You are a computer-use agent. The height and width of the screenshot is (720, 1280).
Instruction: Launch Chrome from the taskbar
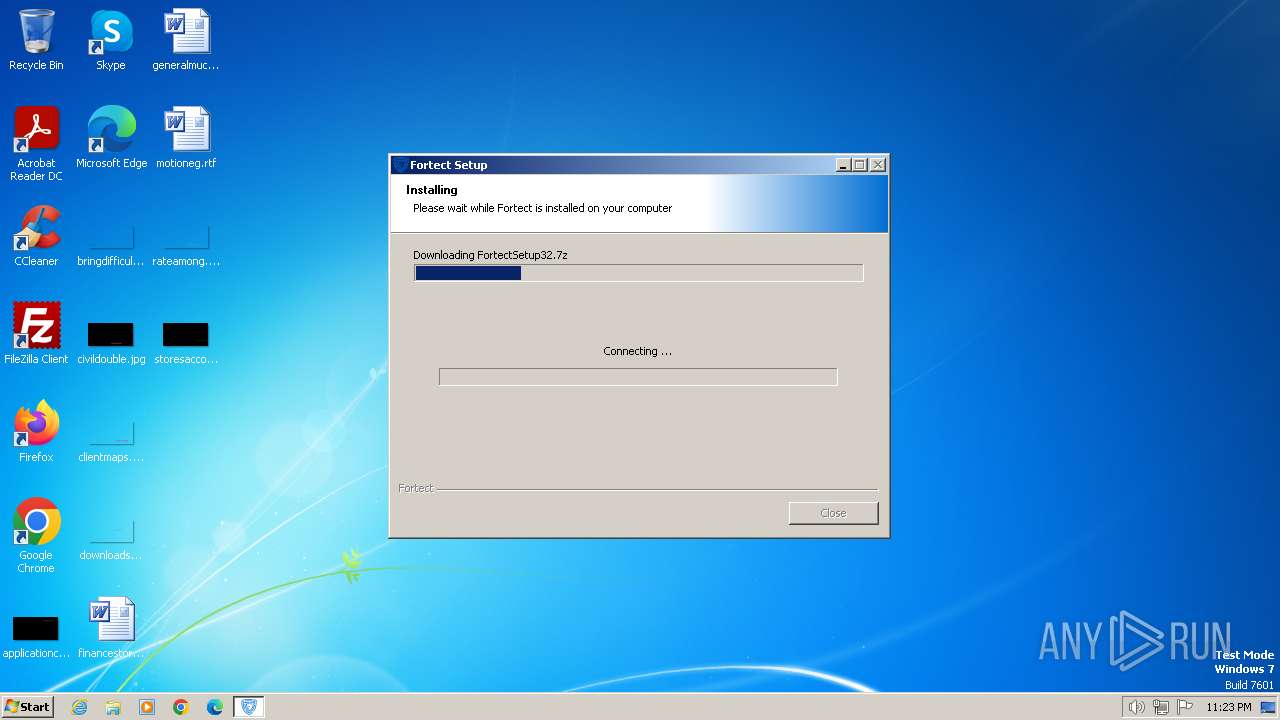tap(181, 707)
